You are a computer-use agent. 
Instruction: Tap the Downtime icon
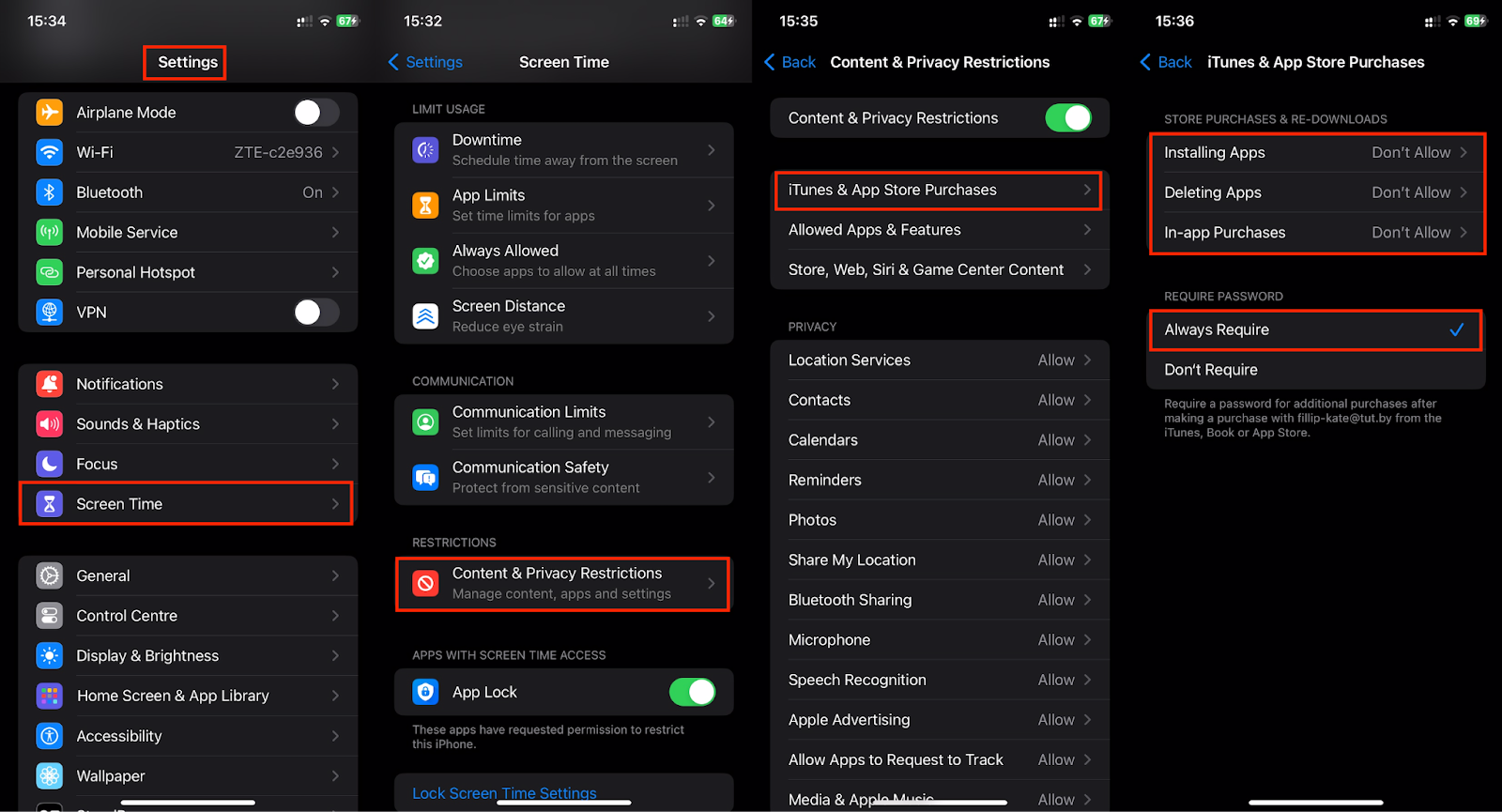click(425, 150)
